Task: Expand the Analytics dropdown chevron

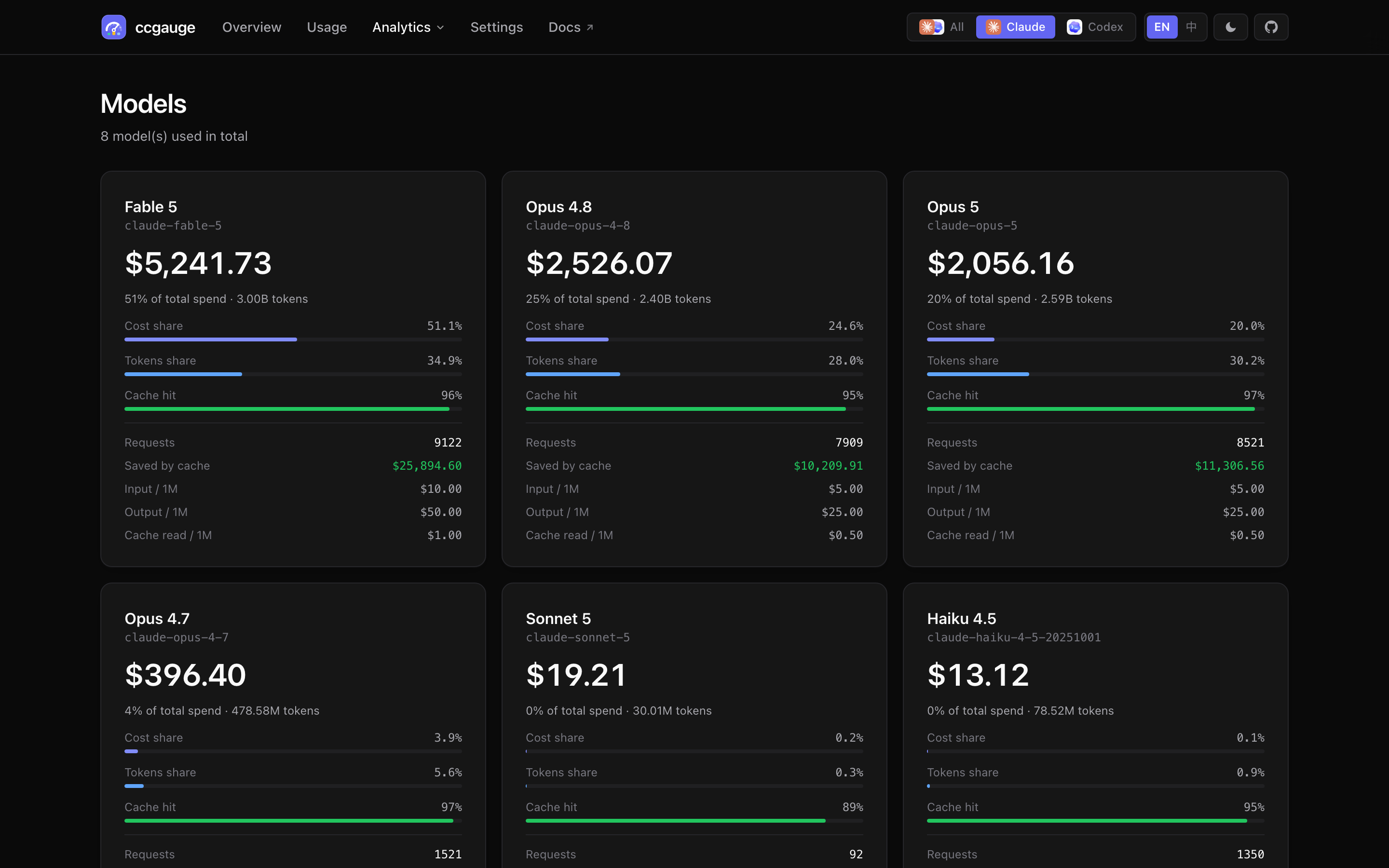Action: 440,27
